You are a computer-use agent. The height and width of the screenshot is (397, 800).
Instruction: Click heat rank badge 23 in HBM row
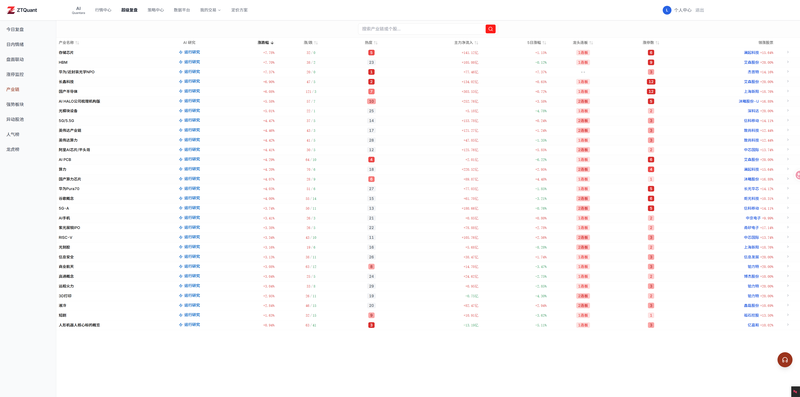click(x=371, y=62)
